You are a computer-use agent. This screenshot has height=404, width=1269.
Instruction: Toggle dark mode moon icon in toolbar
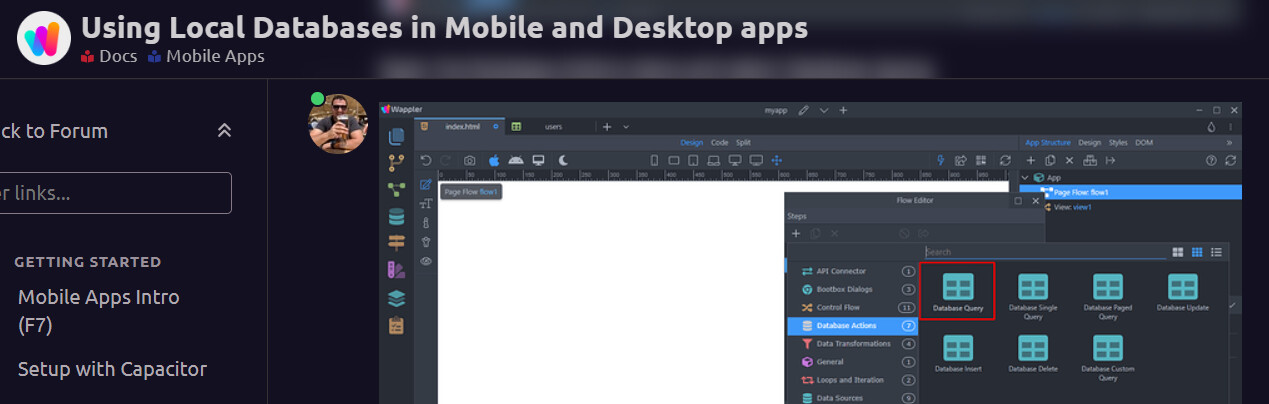564,160
